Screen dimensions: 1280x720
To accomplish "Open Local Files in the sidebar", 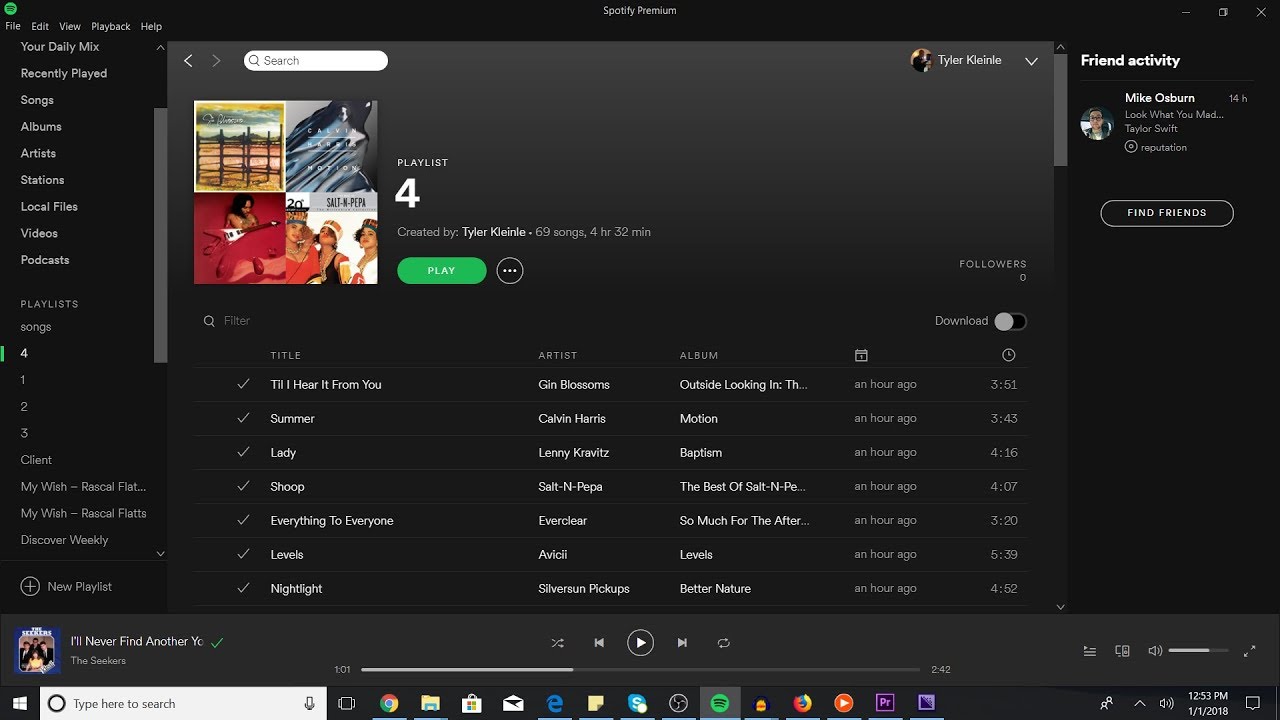I will (49, 207).
